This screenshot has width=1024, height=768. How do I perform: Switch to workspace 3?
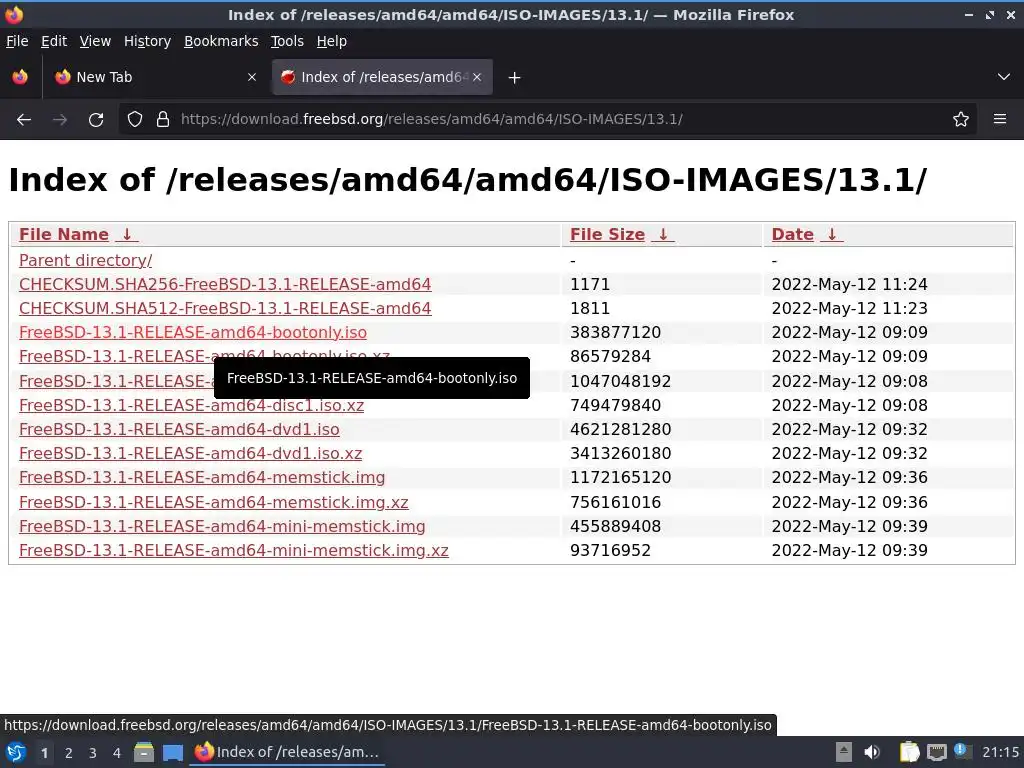[93, 753]
